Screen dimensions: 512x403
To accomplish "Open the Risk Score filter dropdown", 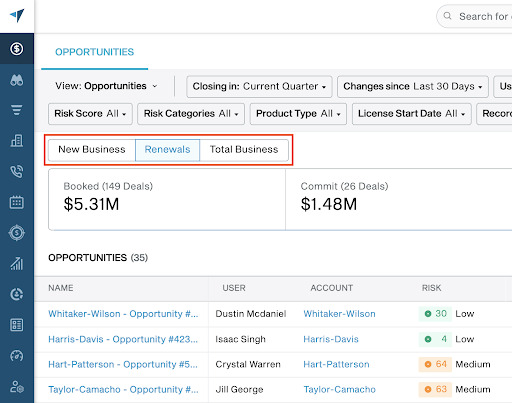I will pyautogui.click(x=90, y=114).
